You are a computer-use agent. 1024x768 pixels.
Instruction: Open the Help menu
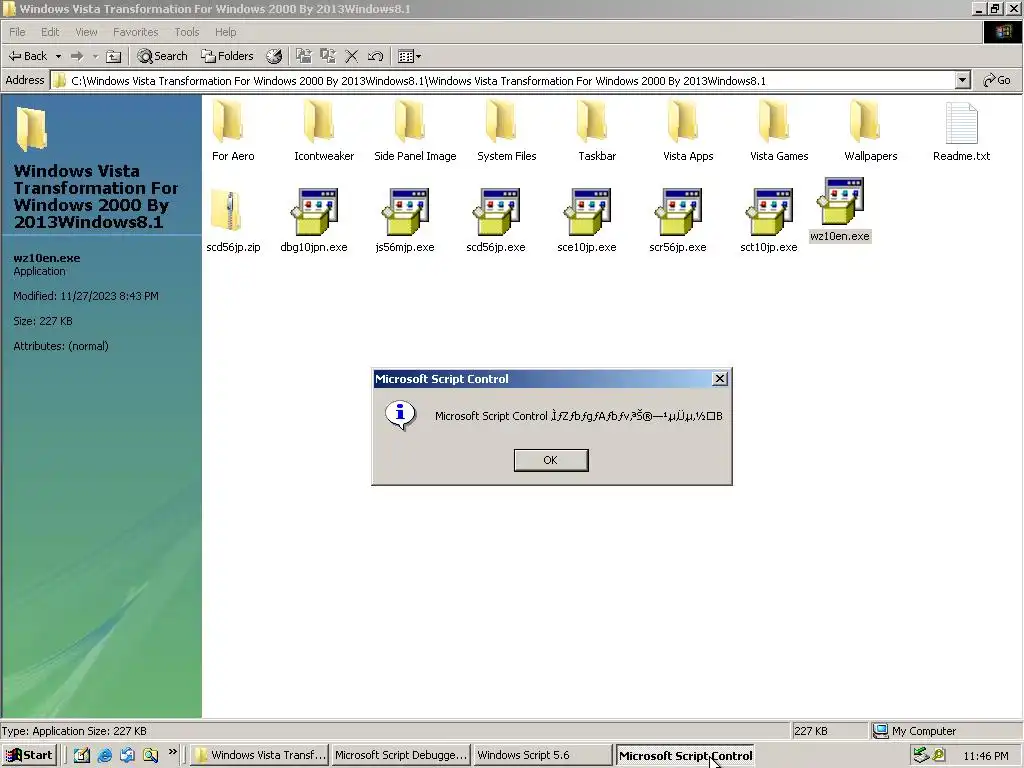click(x=225, y=32)
